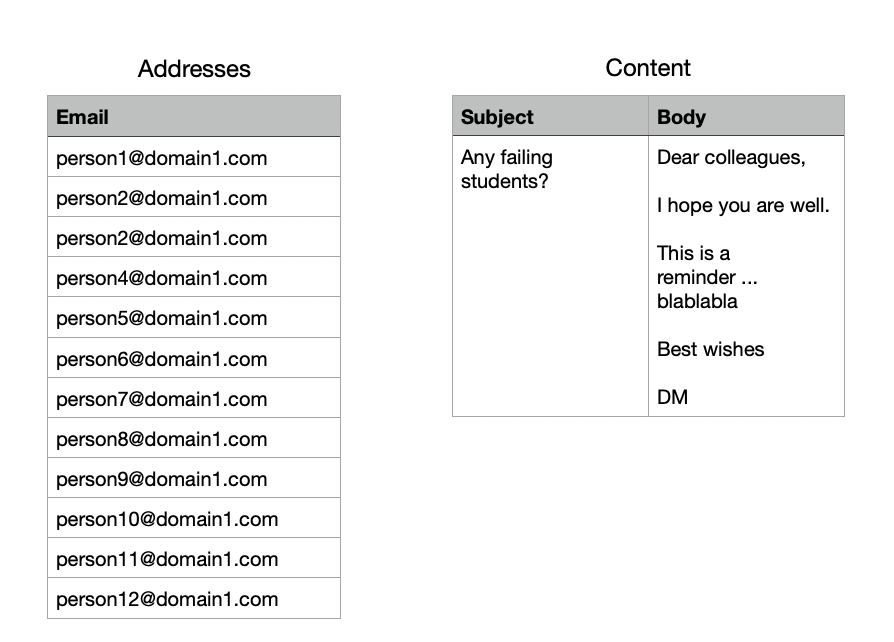Click the "I hope you are well." line
The width and height of the screenshot is (894, 642).
click(743, 206)
